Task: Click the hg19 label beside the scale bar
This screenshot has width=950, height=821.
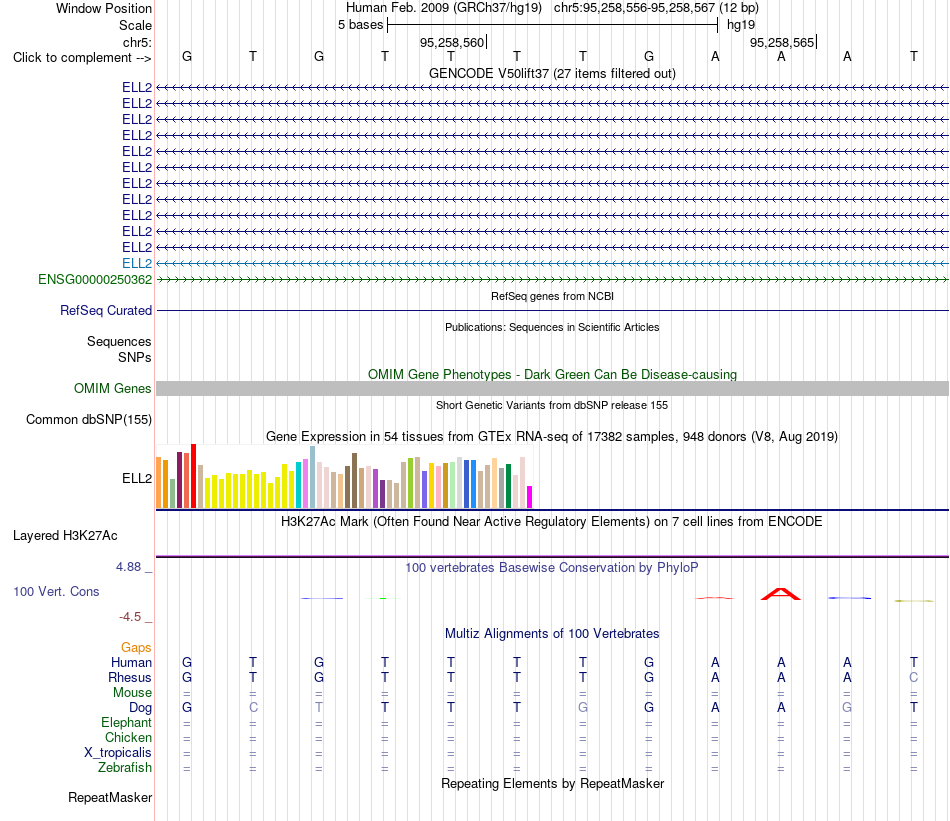Action: pyautogui.click(x=741, y=25)
